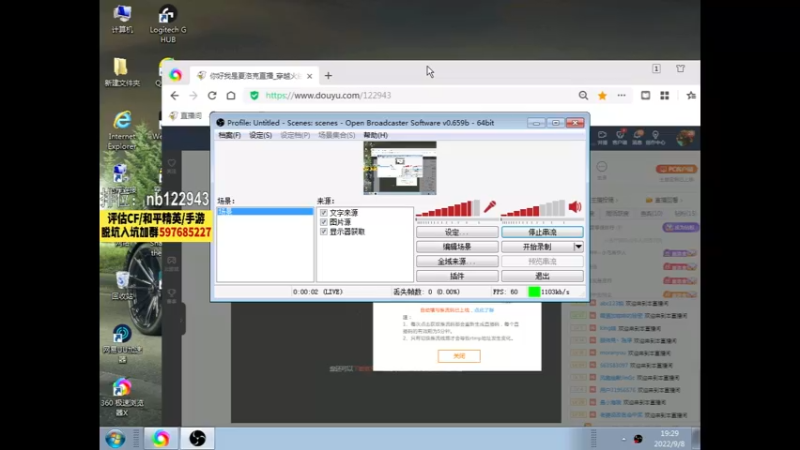Image resolution: width=800 pixels, height=450 pixels.
Task: Click the 1103kb/s bitrate status text
Action: [555, 292]
